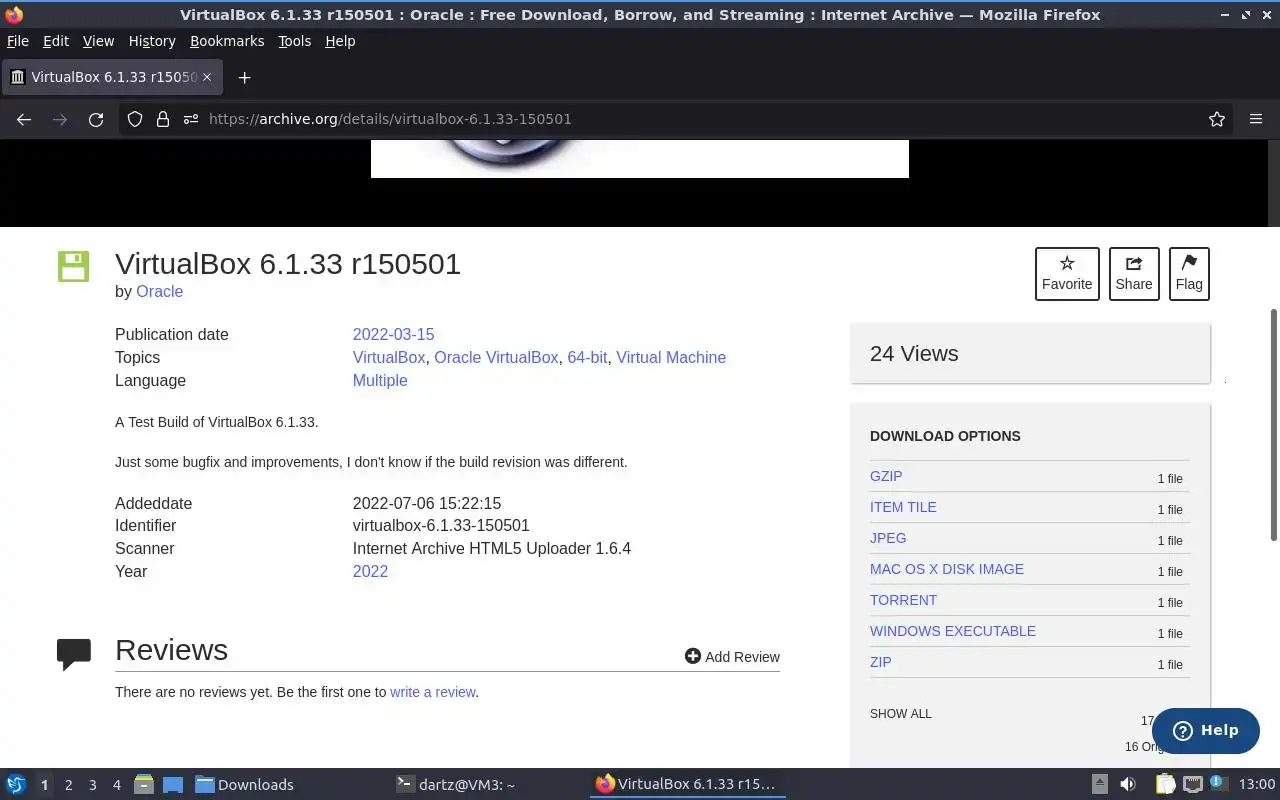Click the show desktop icon in the taskbar
Image resolution: width=1280 pixels, height=800 pixels.
(x=173, y=784)
